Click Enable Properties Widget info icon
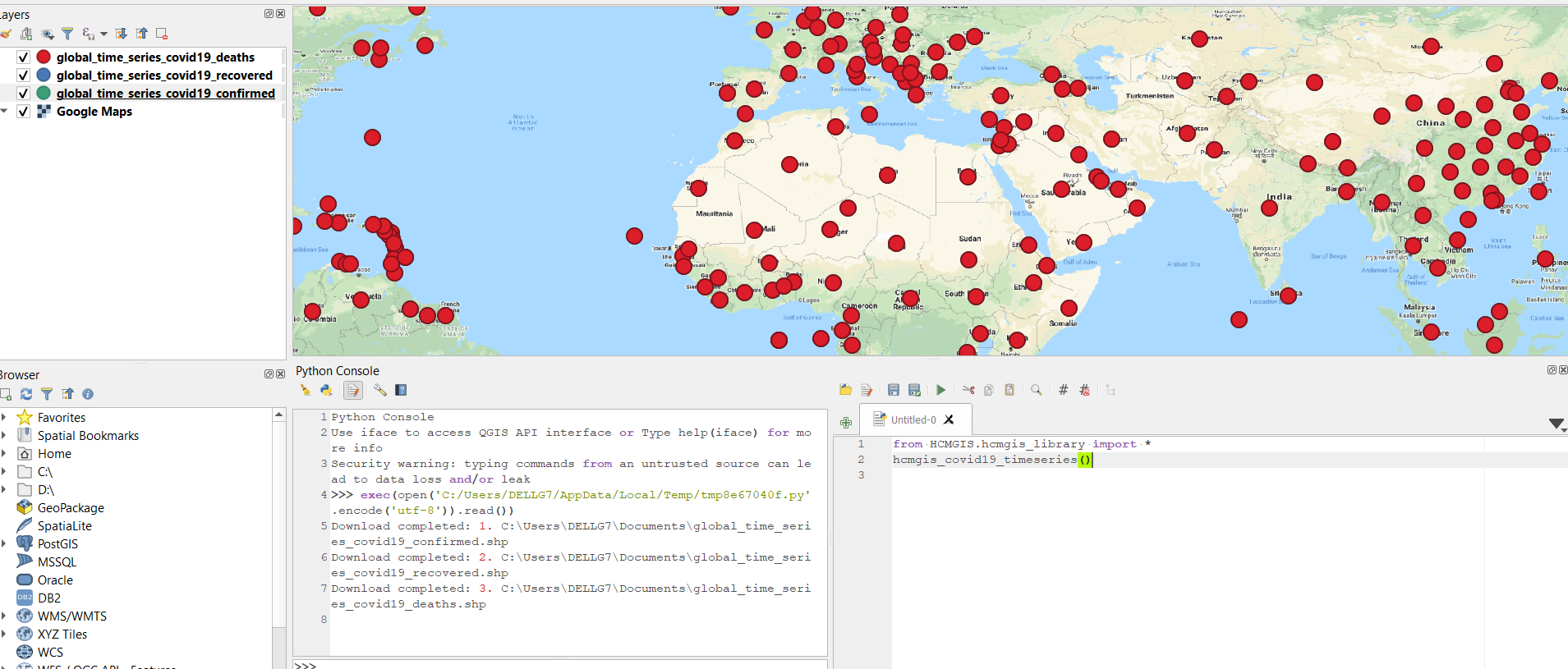The width and height of the screenshot is (1568, 669). point(88,394)
